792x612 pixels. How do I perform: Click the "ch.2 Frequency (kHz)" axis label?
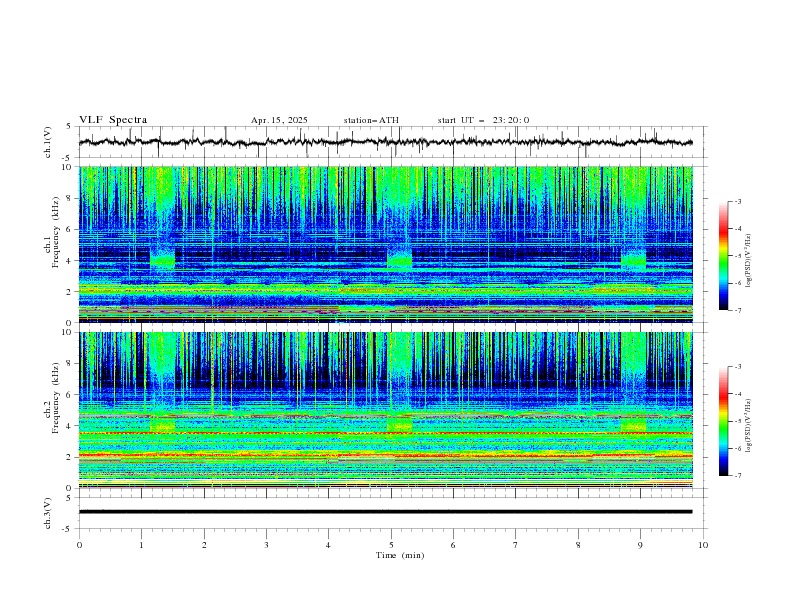tap(52, 398)
